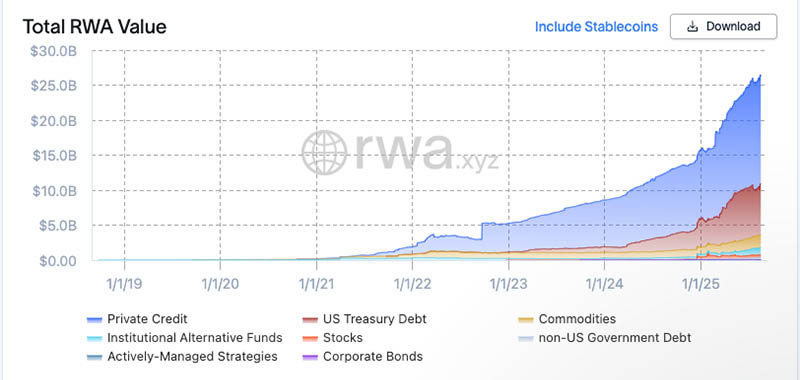Viewport: 800px width, 380px height.
Task: Click the 1/1/22 axis date marker
Action: [412, 285]
